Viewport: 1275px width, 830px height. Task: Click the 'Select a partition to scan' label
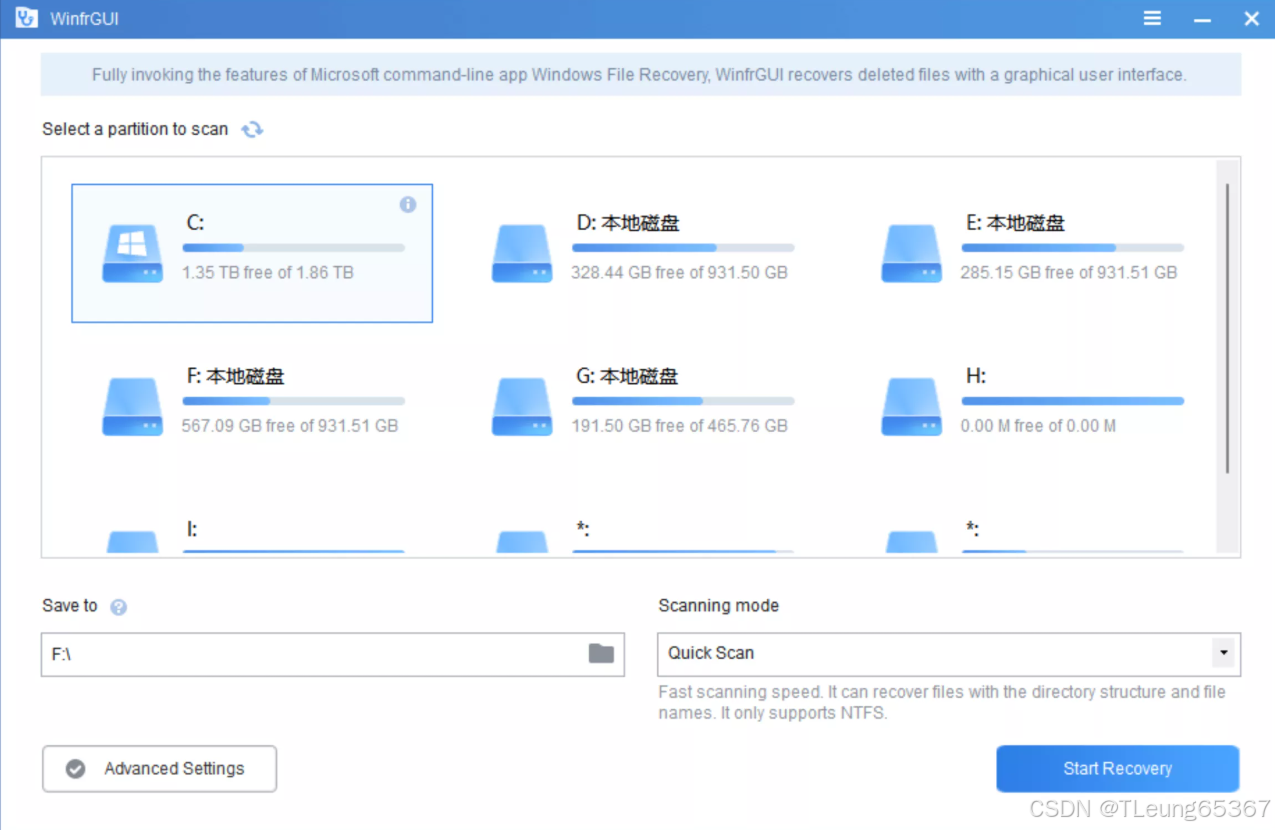click(135, 129)
